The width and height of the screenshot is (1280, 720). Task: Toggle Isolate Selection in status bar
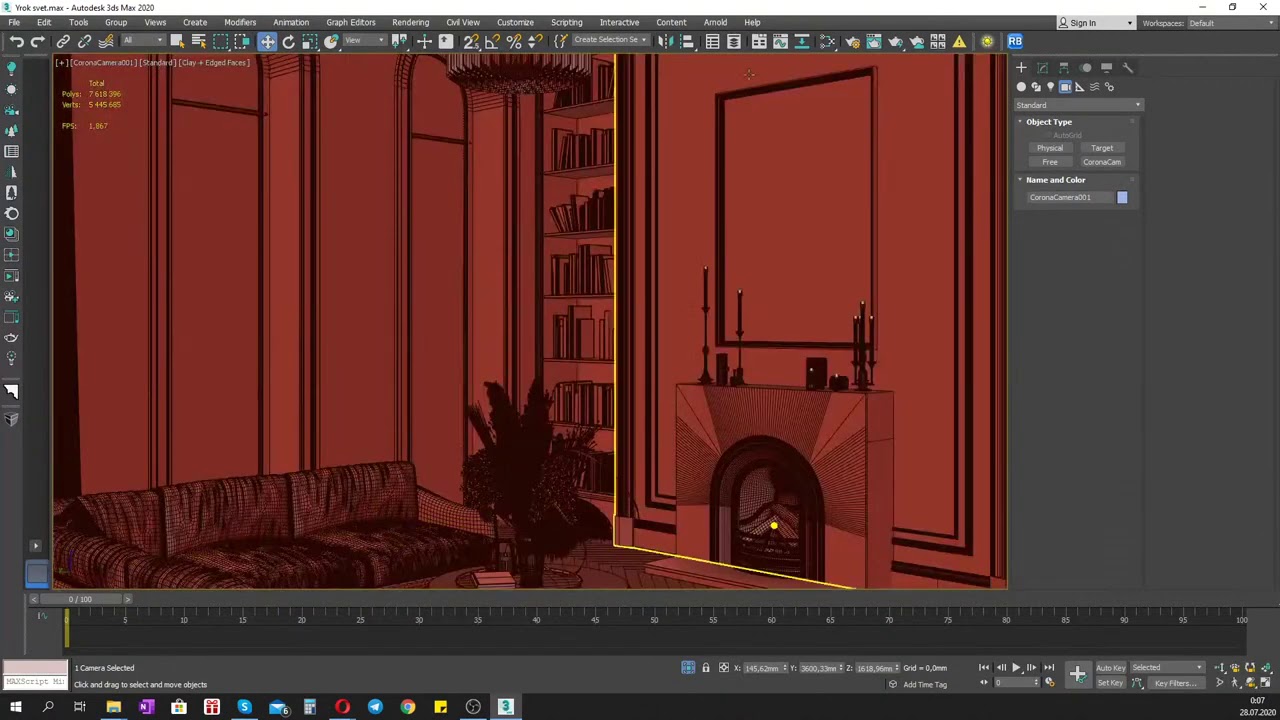(x=688, y=668)
